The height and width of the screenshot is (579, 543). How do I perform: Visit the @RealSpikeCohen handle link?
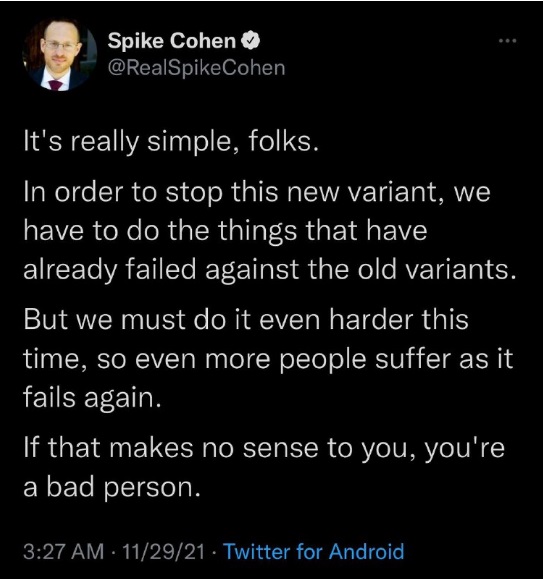click(196, 68)
